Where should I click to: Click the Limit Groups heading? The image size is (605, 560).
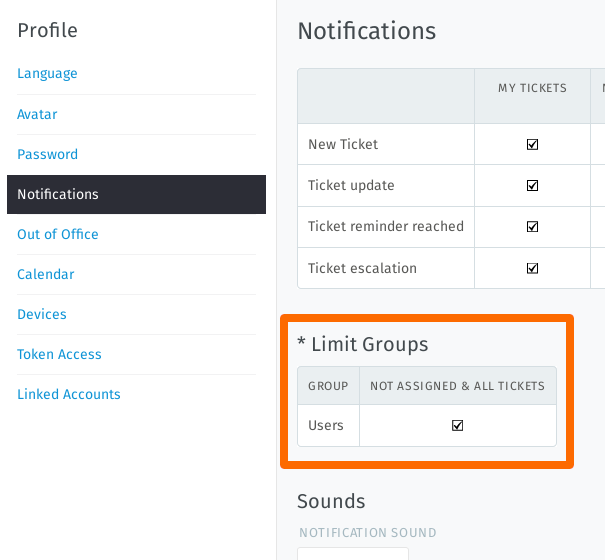pos(363,344)
